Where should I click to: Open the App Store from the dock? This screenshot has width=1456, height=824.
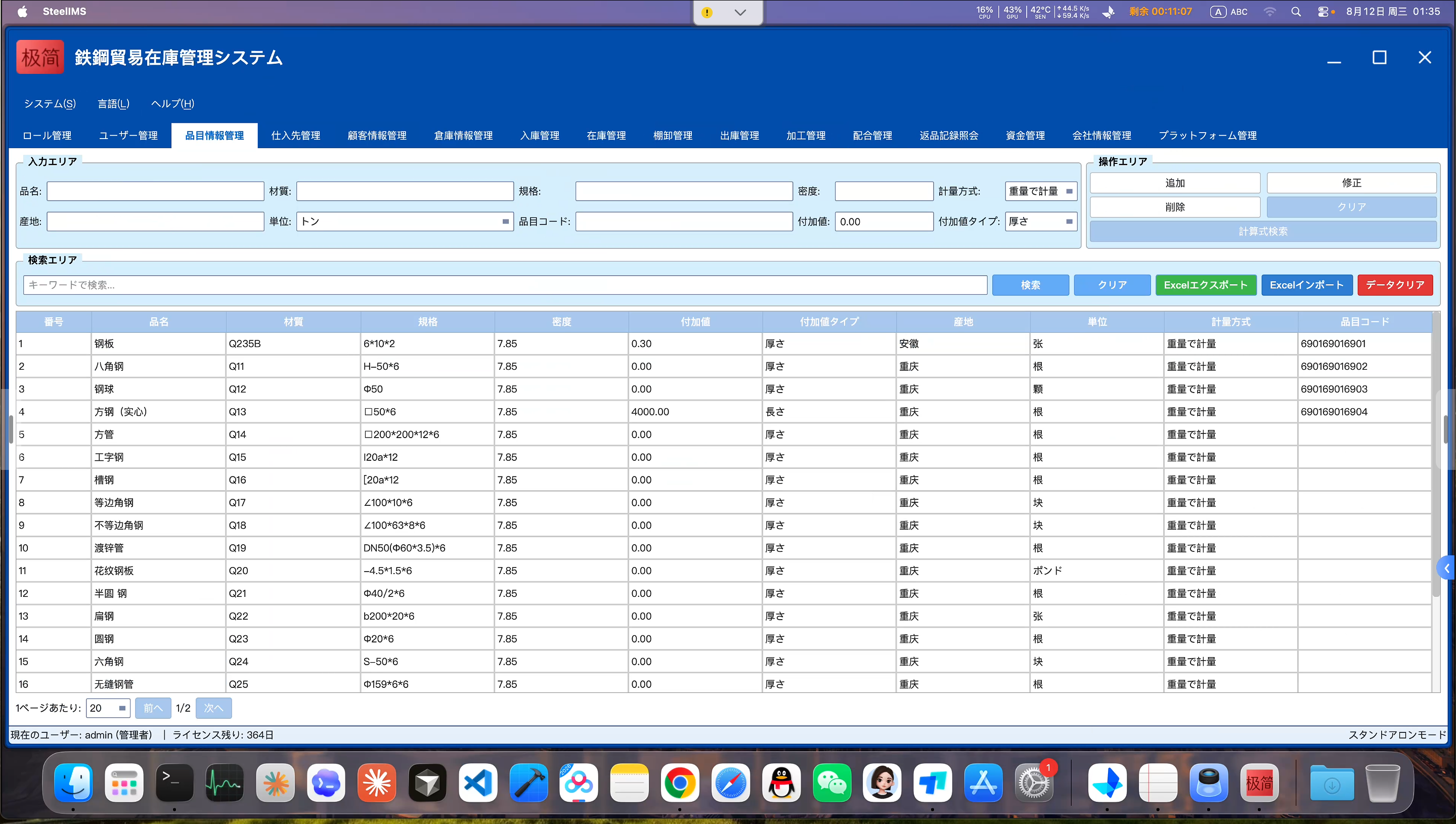(984, 783)
